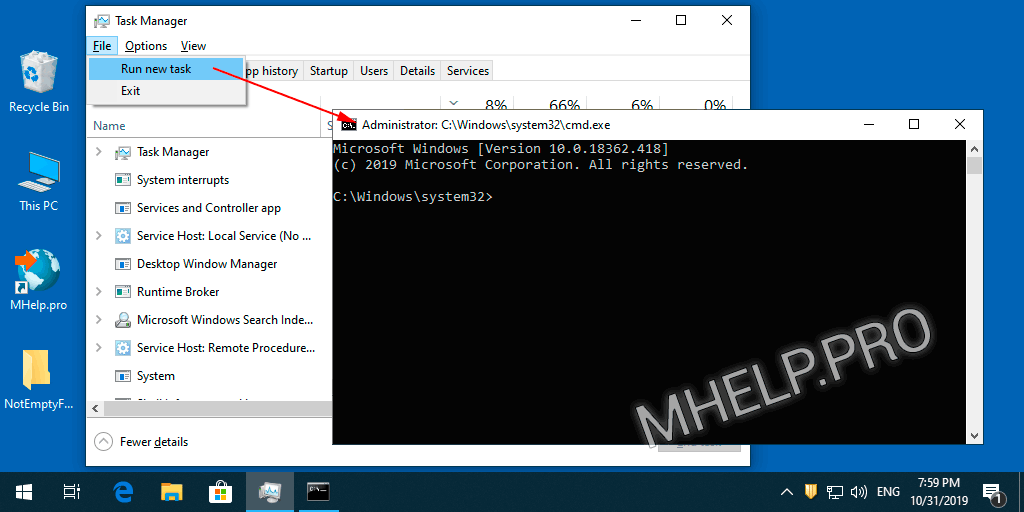Collapse view with Fewer details

141,442
